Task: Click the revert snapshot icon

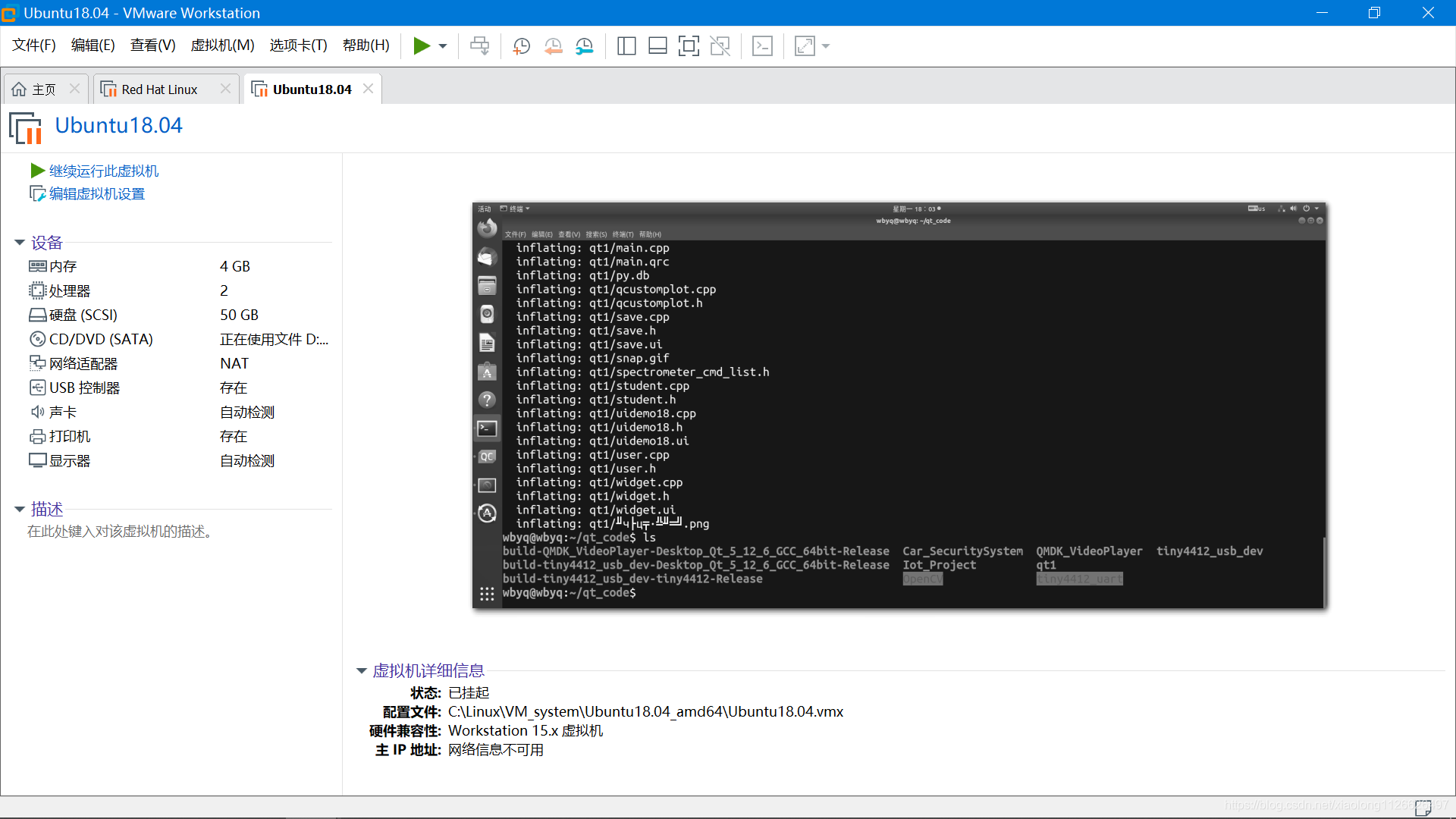Action: click(553, 46)
